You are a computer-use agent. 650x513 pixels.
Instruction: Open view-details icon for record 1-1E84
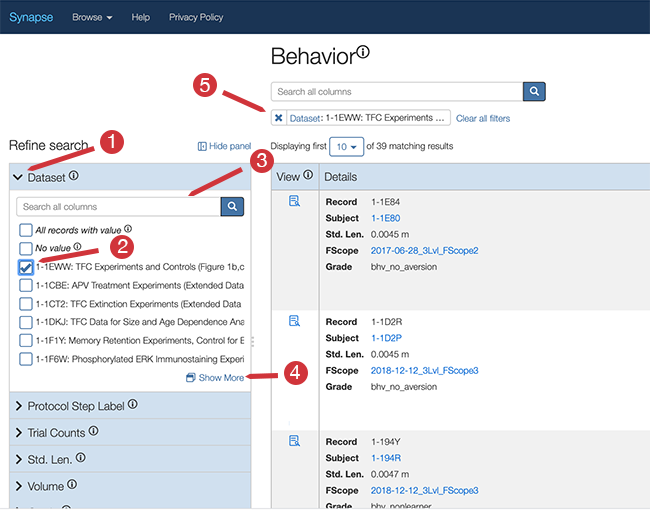294,201
